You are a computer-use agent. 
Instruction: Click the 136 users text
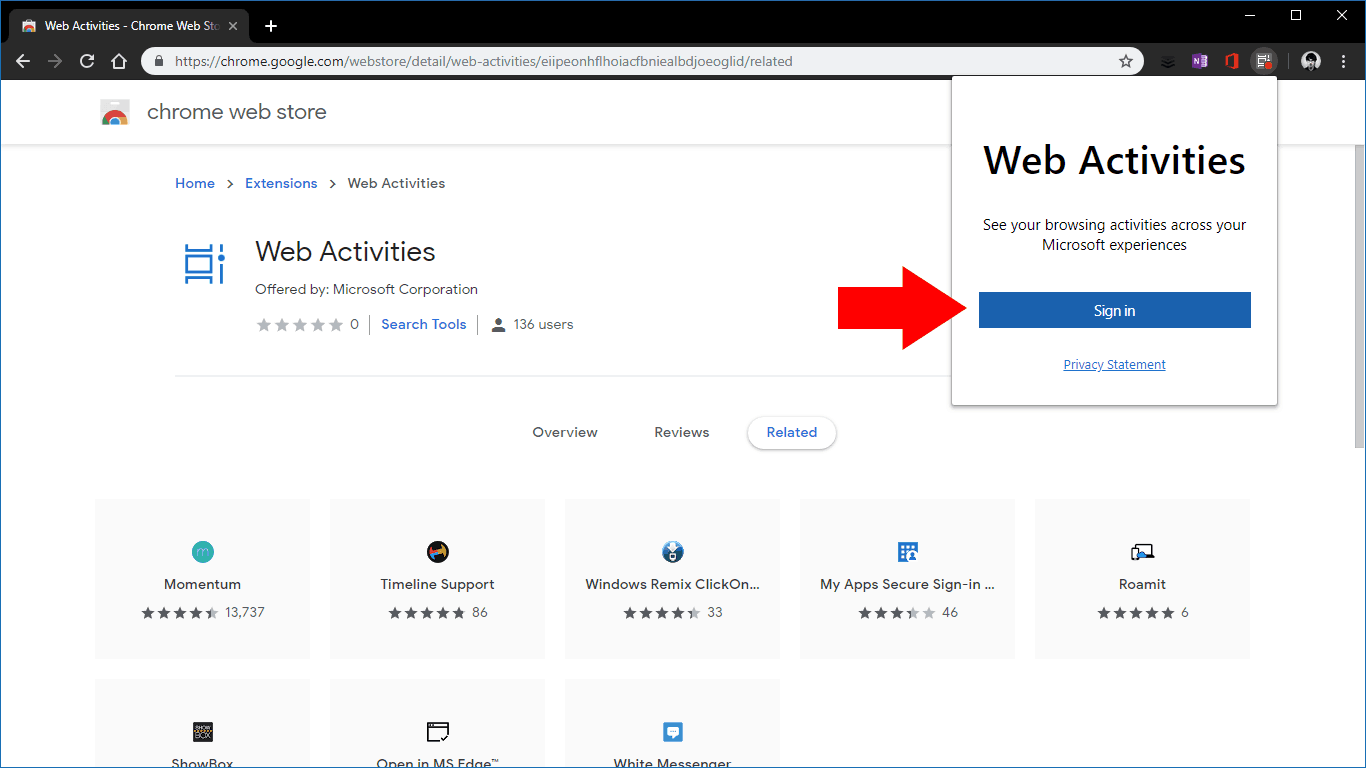[543, 324]
